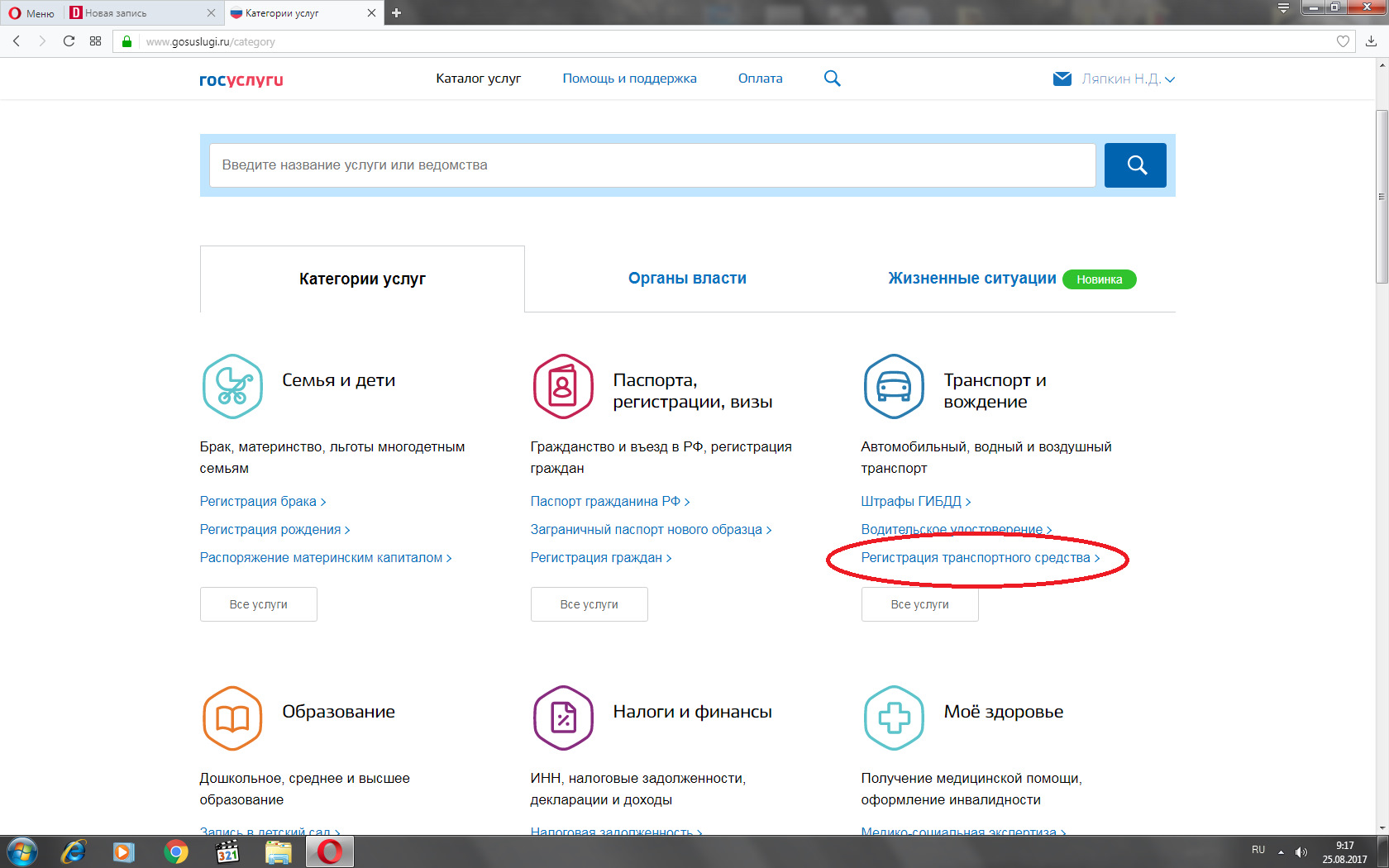The height and width of the screenshot is (868, 1389).
Task: Open the messages envelope icon
Action: coord(1062,79)
